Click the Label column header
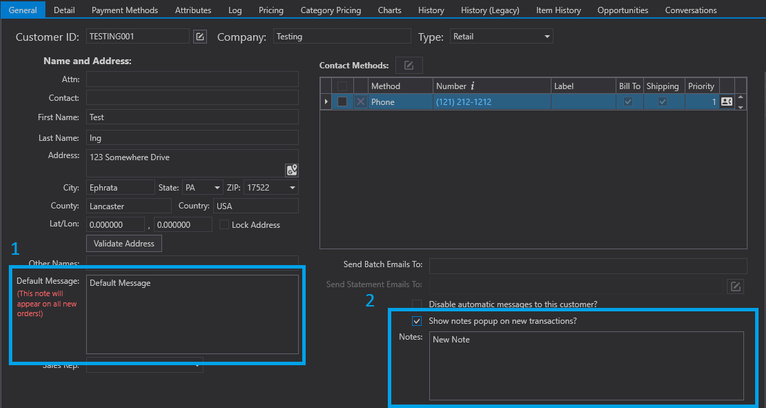Viewport: 766px width, 408px height. tap(582, 86)
